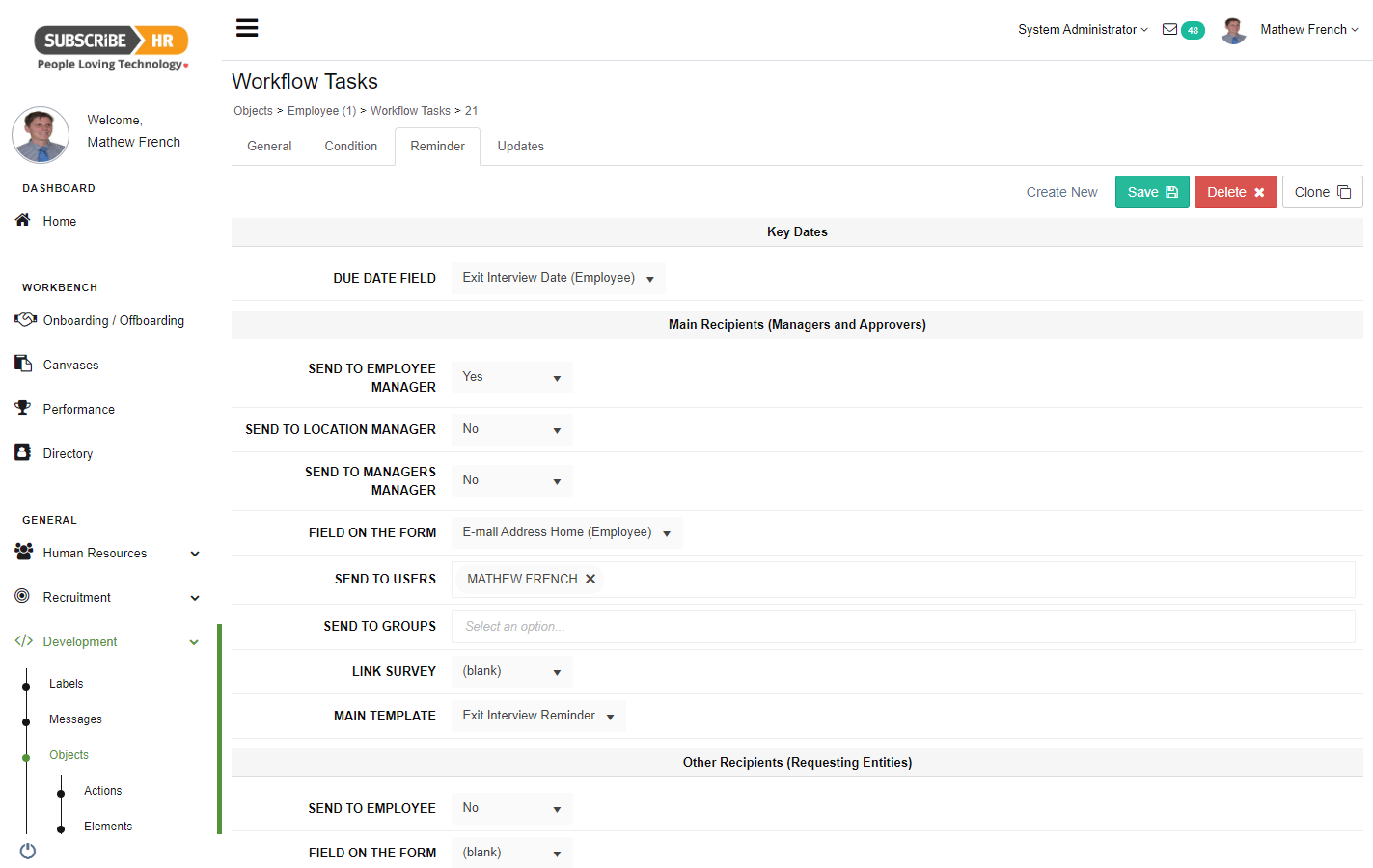Click the Create New link

tap(1061, 191)
